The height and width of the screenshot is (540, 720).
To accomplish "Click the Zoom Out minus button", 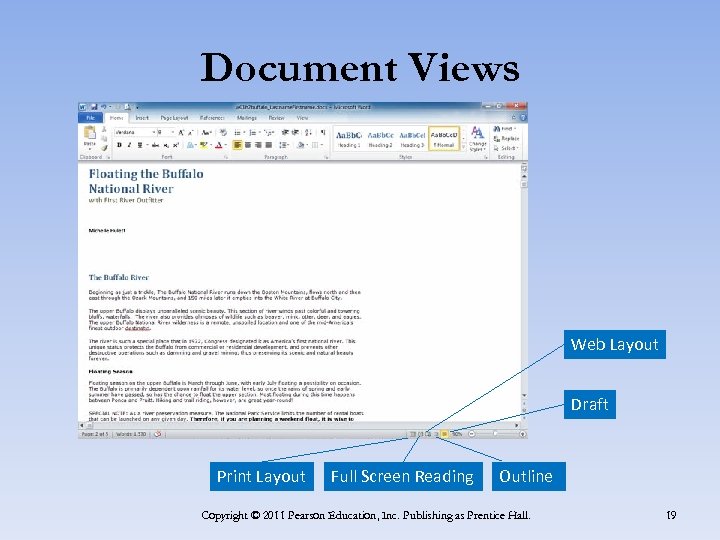I will 471,434.
